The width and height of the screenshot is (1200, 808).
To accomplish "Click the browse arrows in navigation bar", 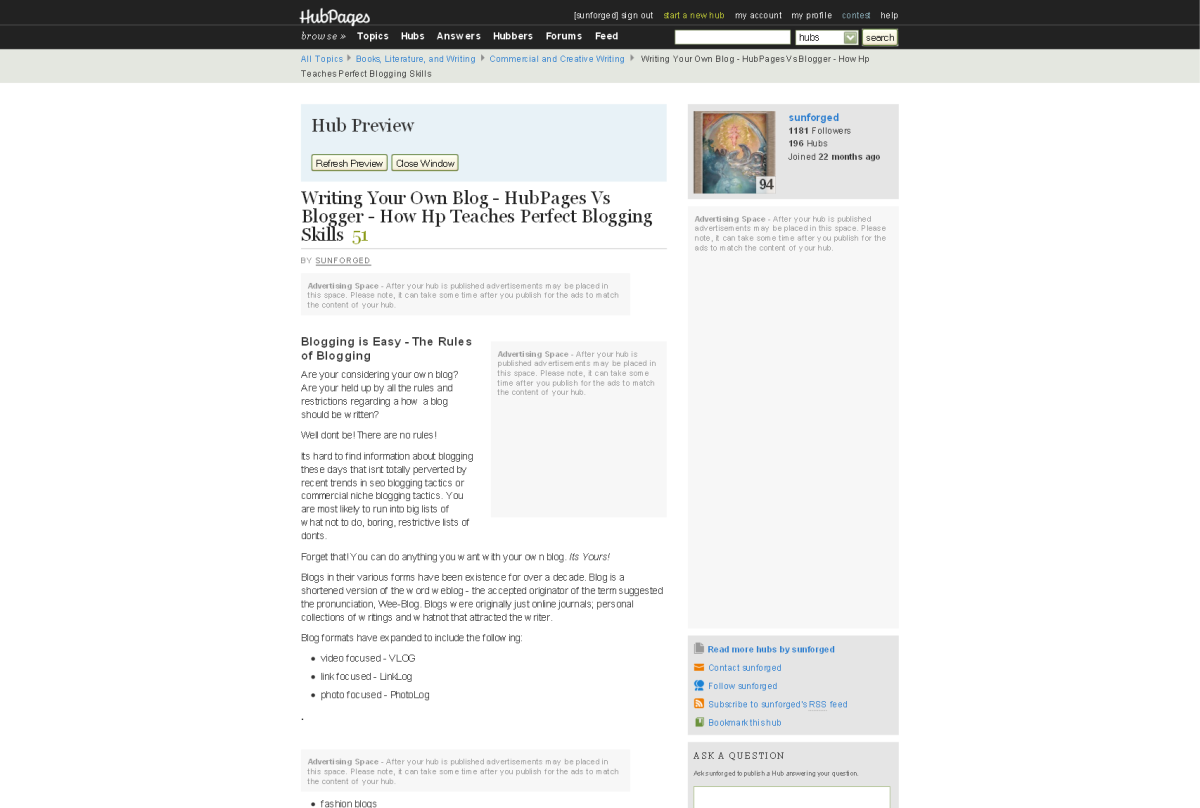I will pyautogui.click(x=323, y=36).
